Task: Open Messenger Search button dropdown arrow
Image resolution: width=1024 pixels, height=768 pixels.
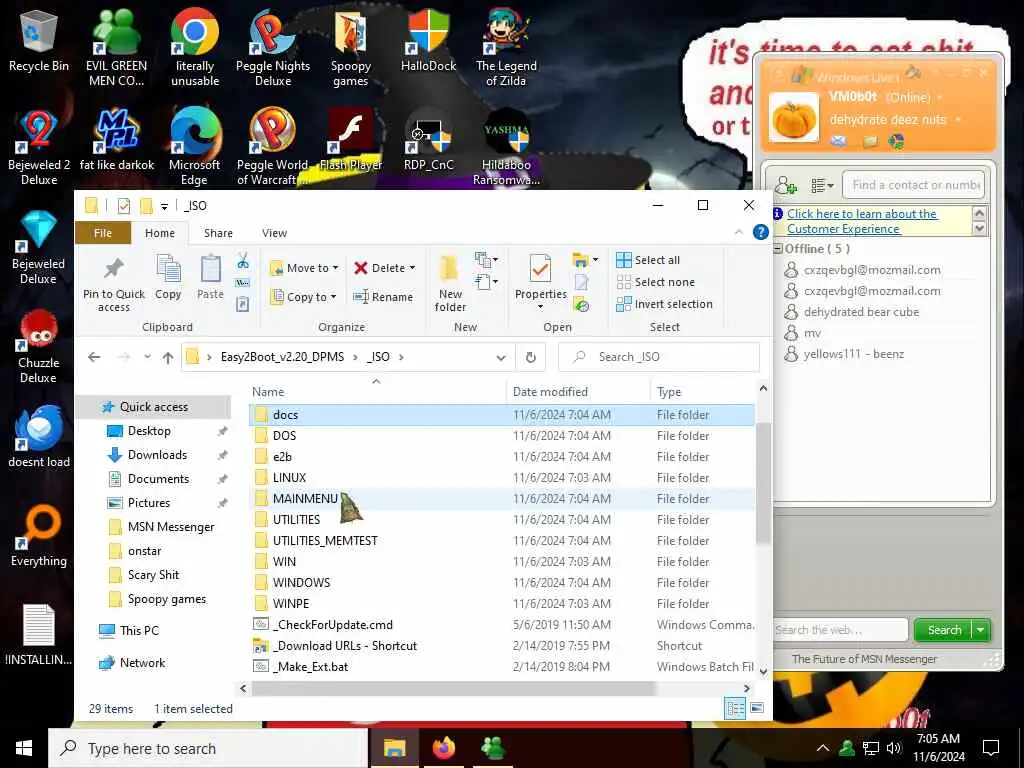Action: coord(981,630)
